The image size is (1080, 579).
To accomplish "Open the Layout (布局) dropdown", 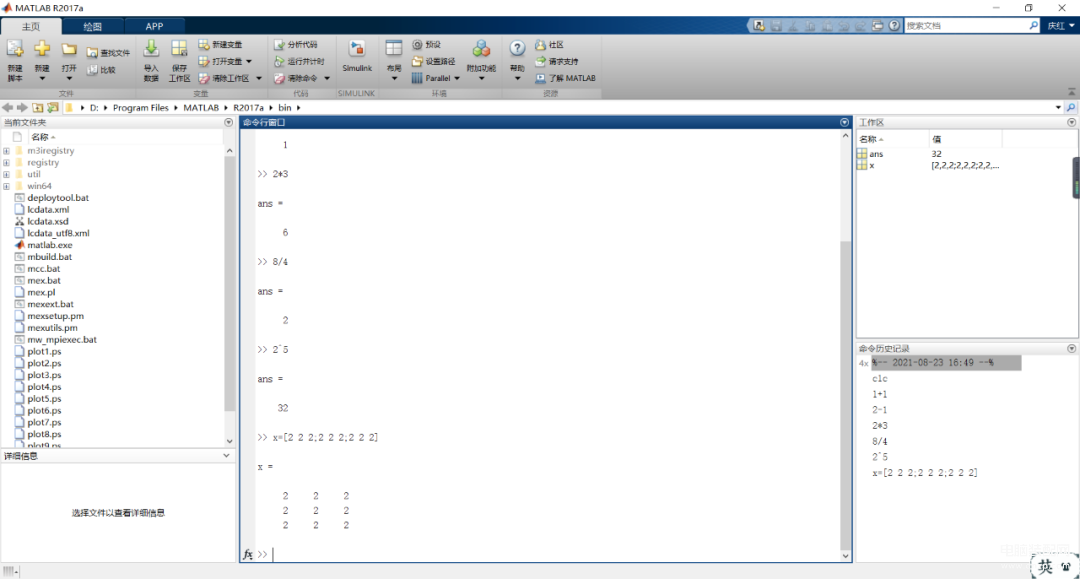I will coord(394,78).
